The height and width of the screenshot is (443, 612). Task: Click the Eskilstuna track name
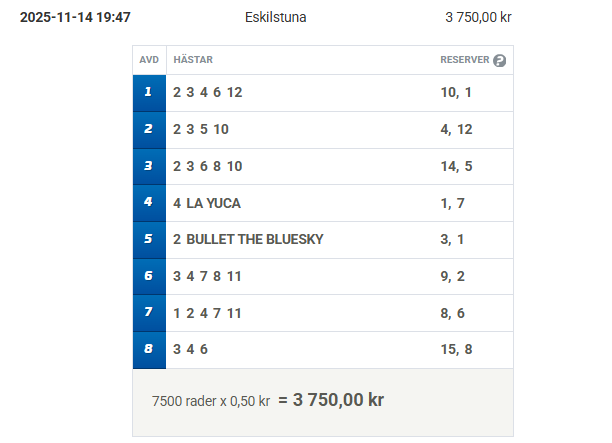[275, 18]
